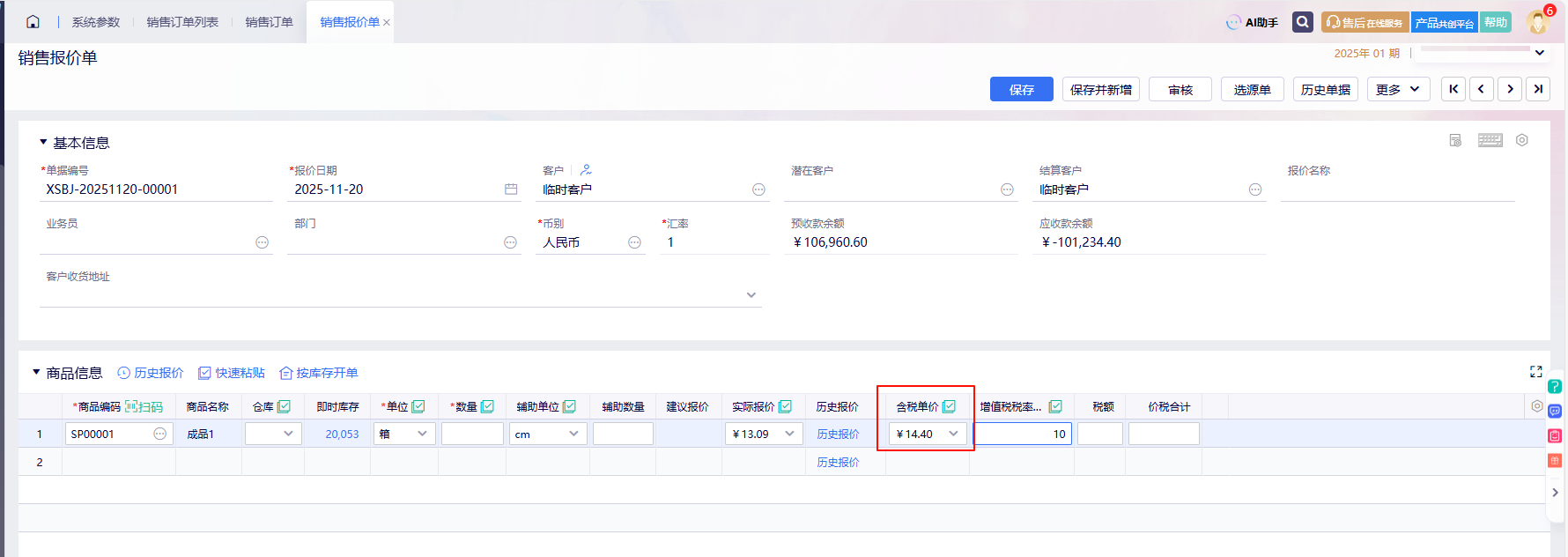The width and height of the screenshot is (1568, 557).
Task: Open SP00001 product lookup ellipsis
Action: 159,434
